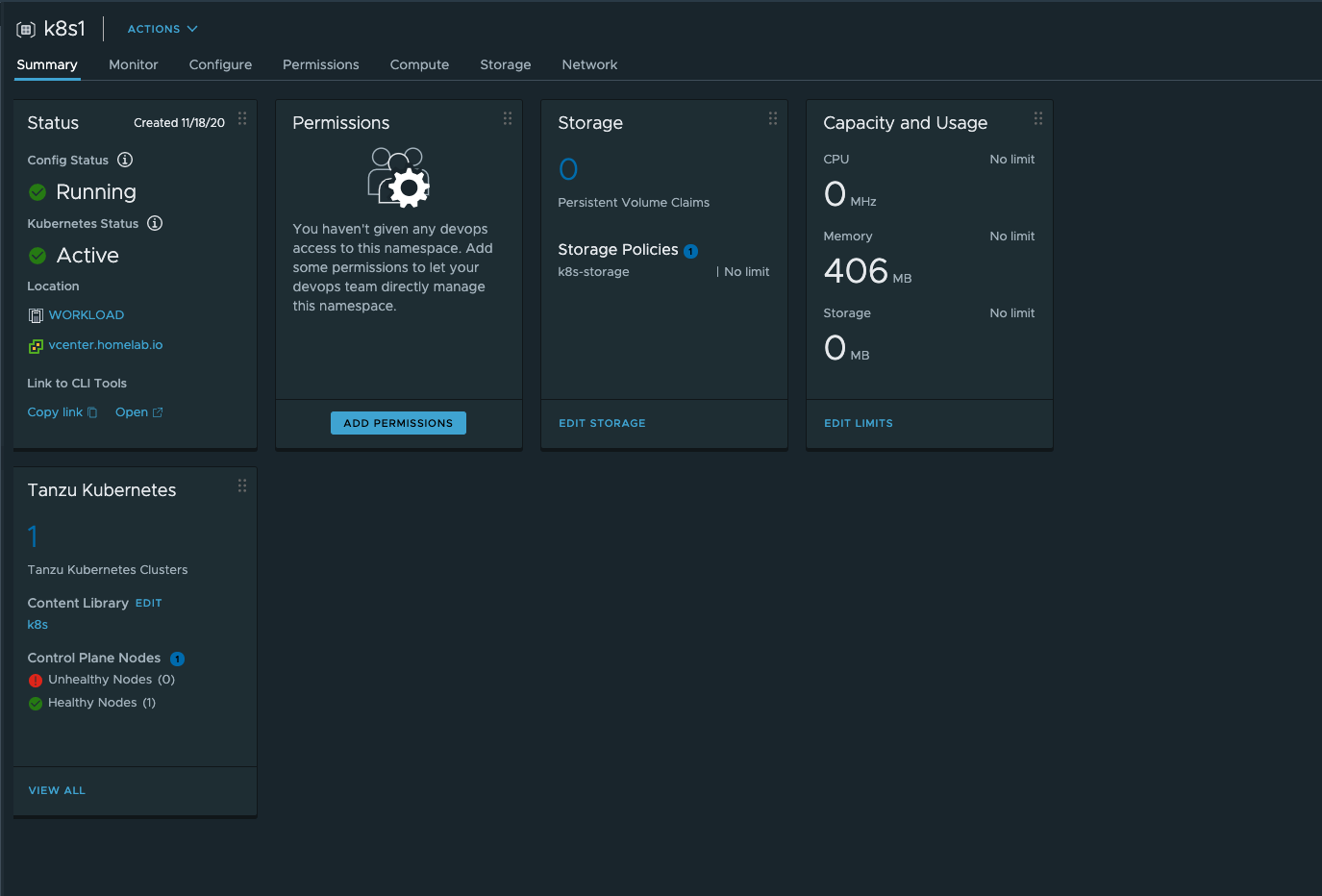Open the Network tab
Screen dimensions: 1322x896
(589, 64)
